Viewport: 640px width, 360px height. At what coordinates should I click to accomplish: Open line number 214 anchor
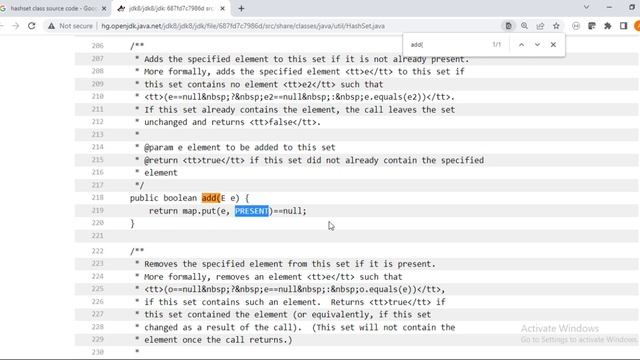point(98,147)
